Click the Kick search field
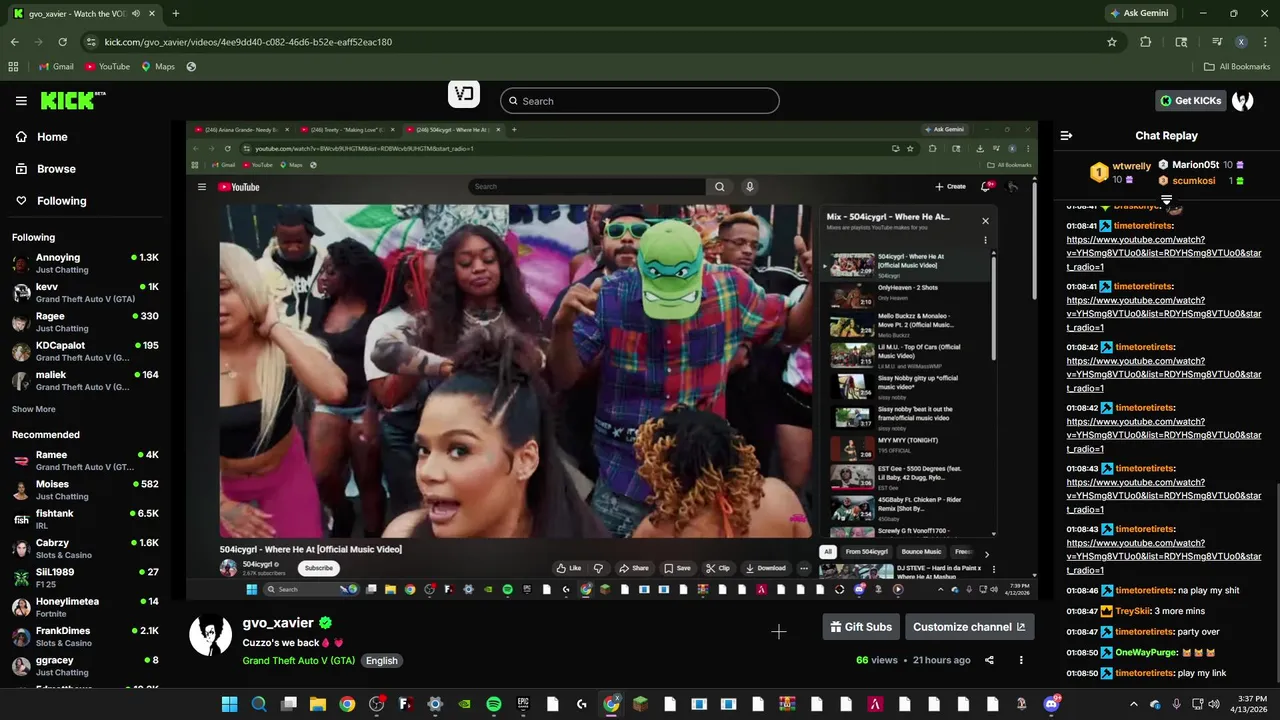The image size is (1280, 720). pyautogui.click(x=639, y=101)
